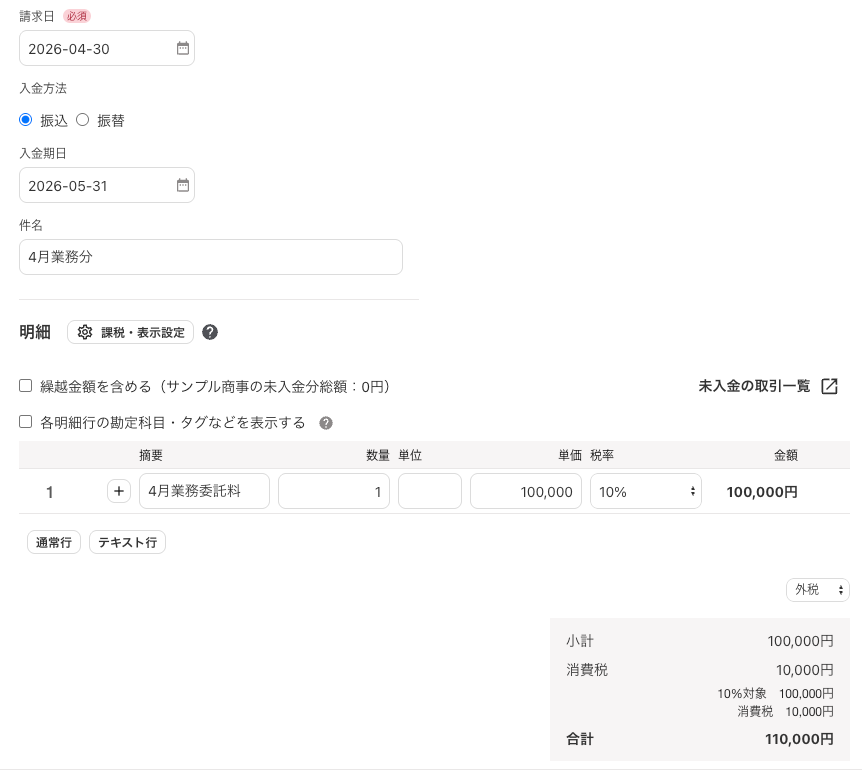Open 課税・表示設定 settings button

(x=130, y=332)
